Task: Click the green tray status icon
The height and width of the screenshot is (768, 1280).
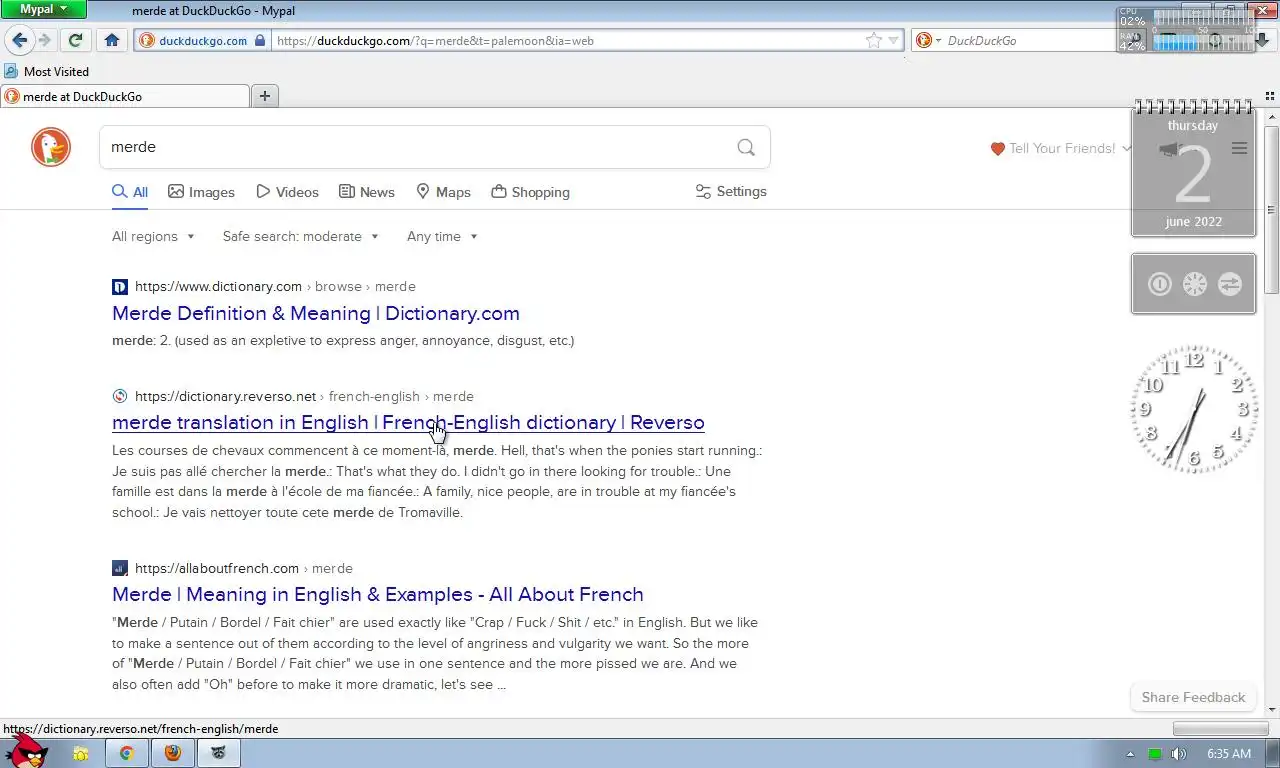Action: point(1155,754)
